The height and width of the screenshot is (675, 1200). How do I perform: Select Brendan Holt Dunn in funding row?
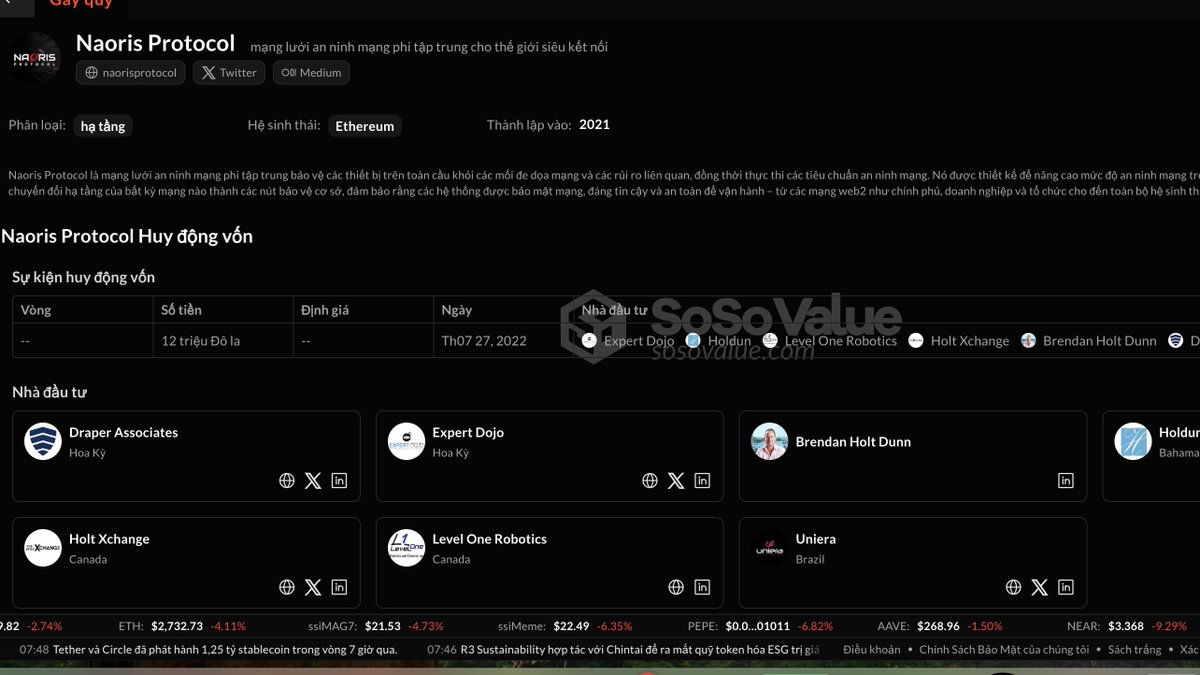[x=1088, y=341]
